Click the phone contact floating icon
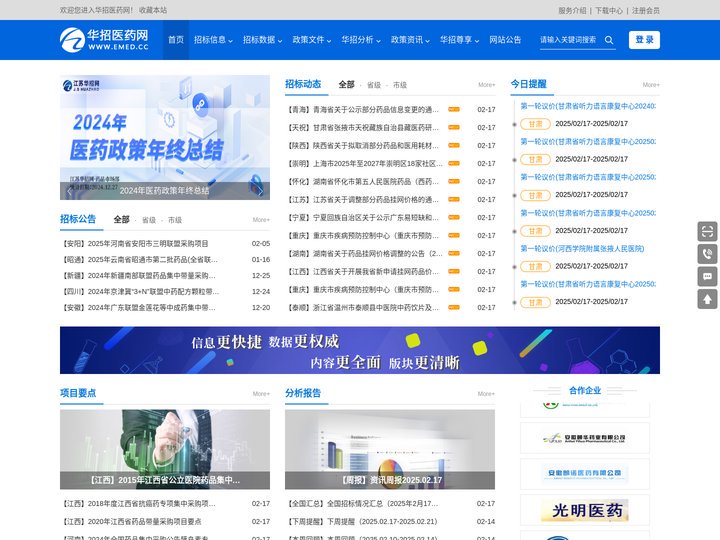 (x=707, y=254)
